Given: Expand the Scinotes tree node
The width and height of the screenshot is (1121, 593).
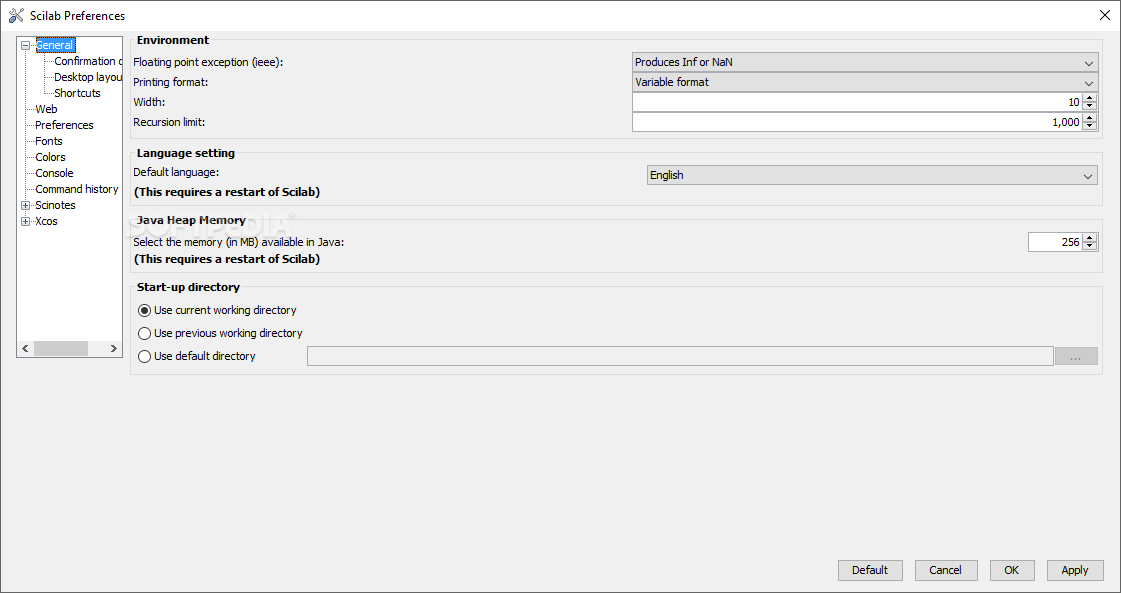Looking at the screenshot, I should pyautogui.click(x=25, y=205).
